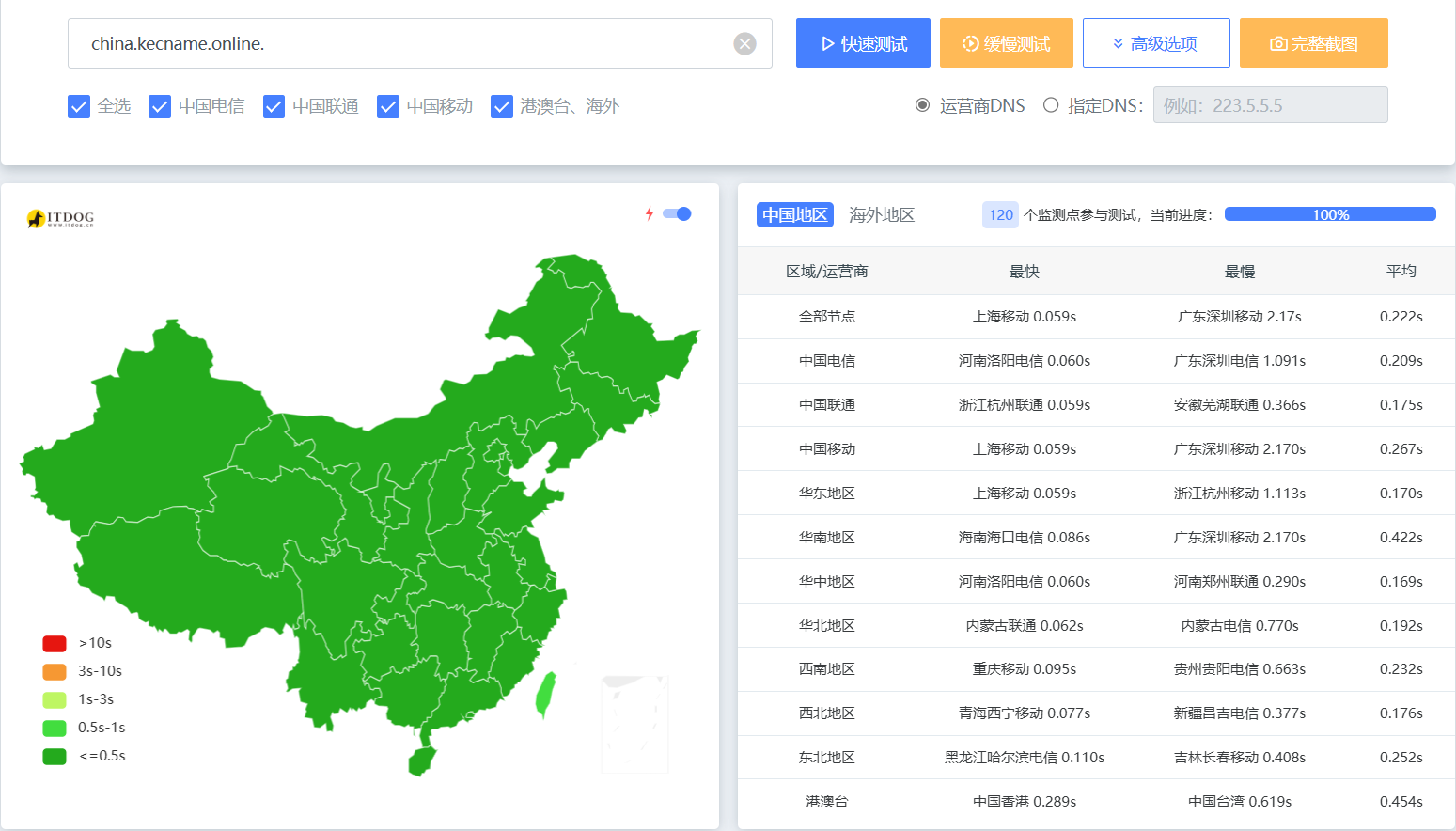Switch to the 中国地区 tab
1456x831 pixels.
tap(795, 215)
